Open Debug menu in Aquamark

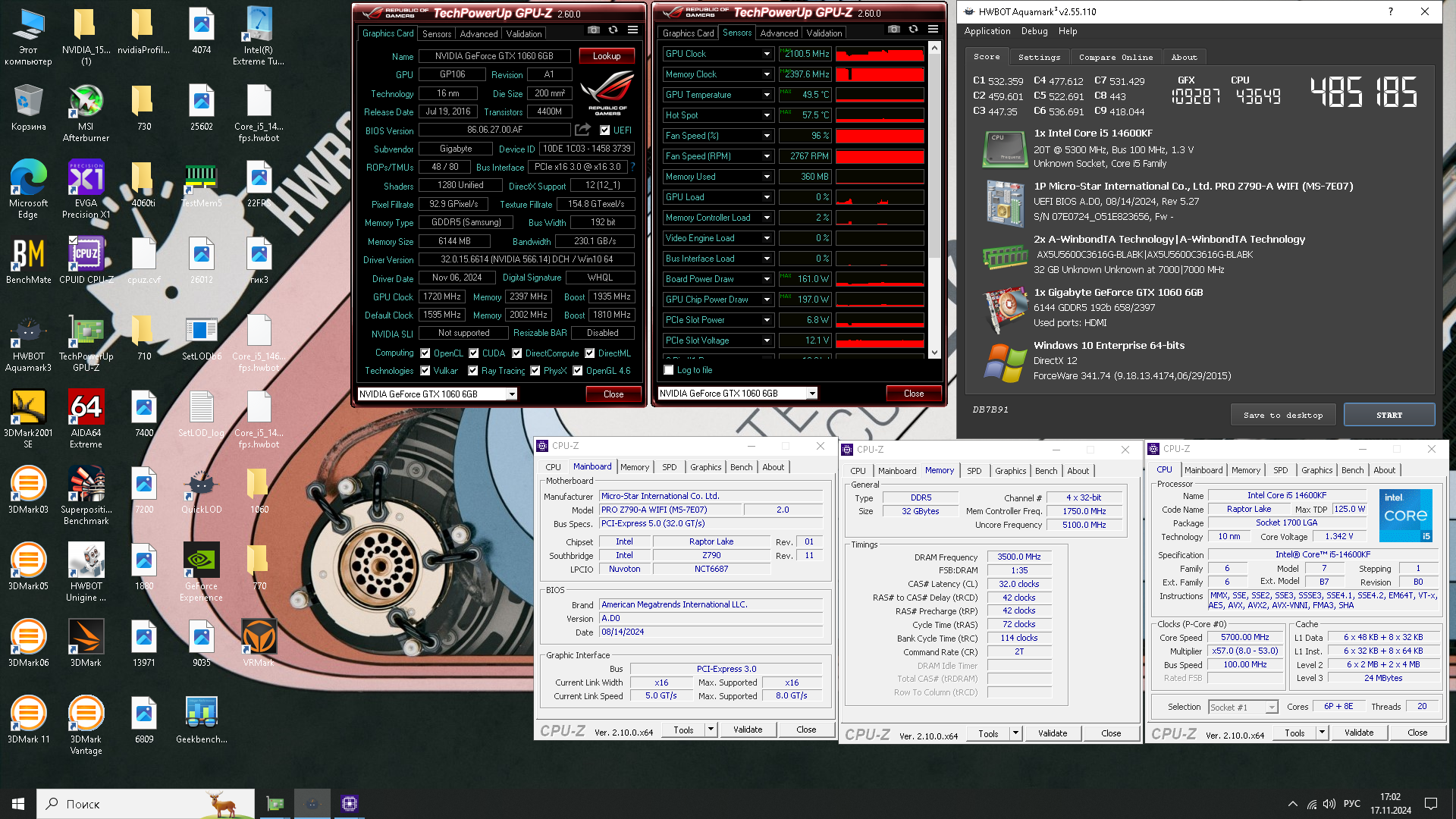pyautogui.click(x=1034, y=31)
